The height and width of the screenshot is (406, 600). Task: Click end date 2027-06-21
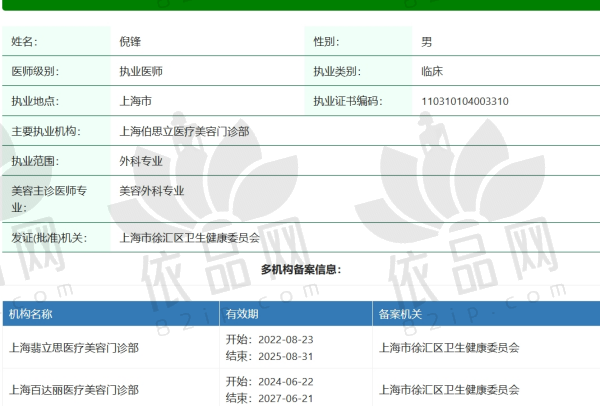click(x=286, y=398)
